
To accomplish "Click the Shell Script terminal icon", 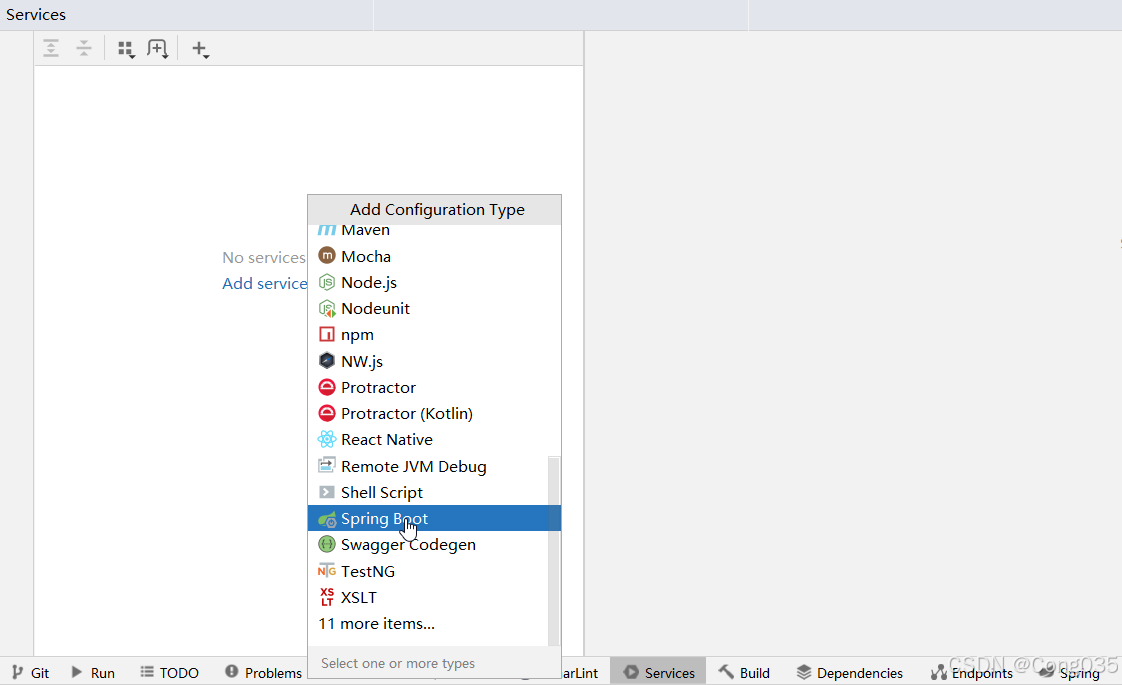I will click(327, 492).
